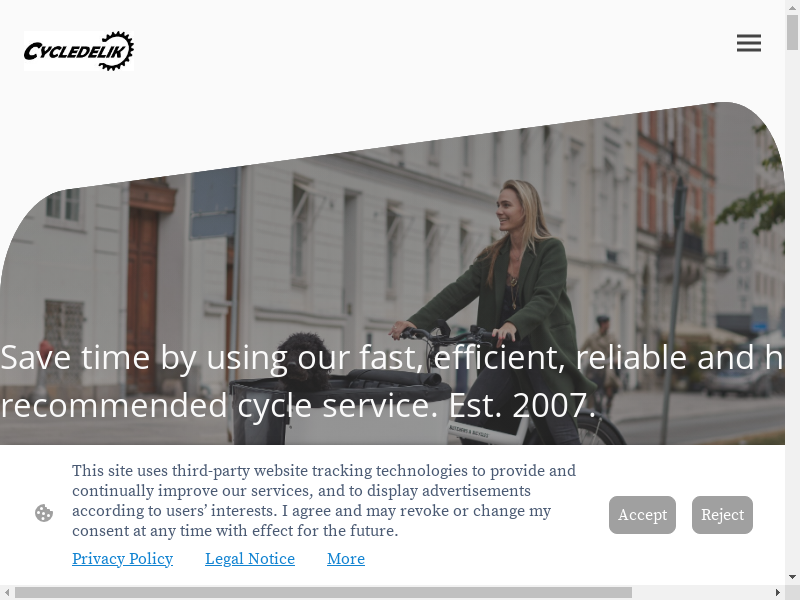Viewport: 800px width, 600px height.
Task: Click the Cycledelik gear logo
Action: pyautogui.click(x=79, y=51)
